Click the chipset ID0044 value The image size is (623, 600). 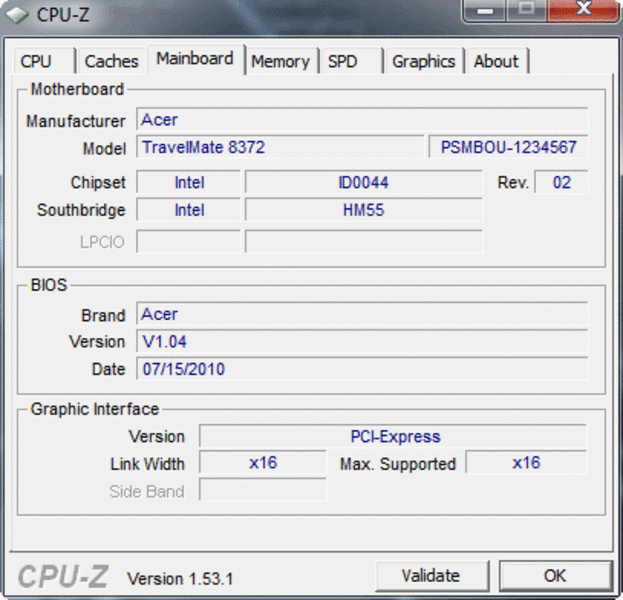pyautogui.click(x=364, y=182)
